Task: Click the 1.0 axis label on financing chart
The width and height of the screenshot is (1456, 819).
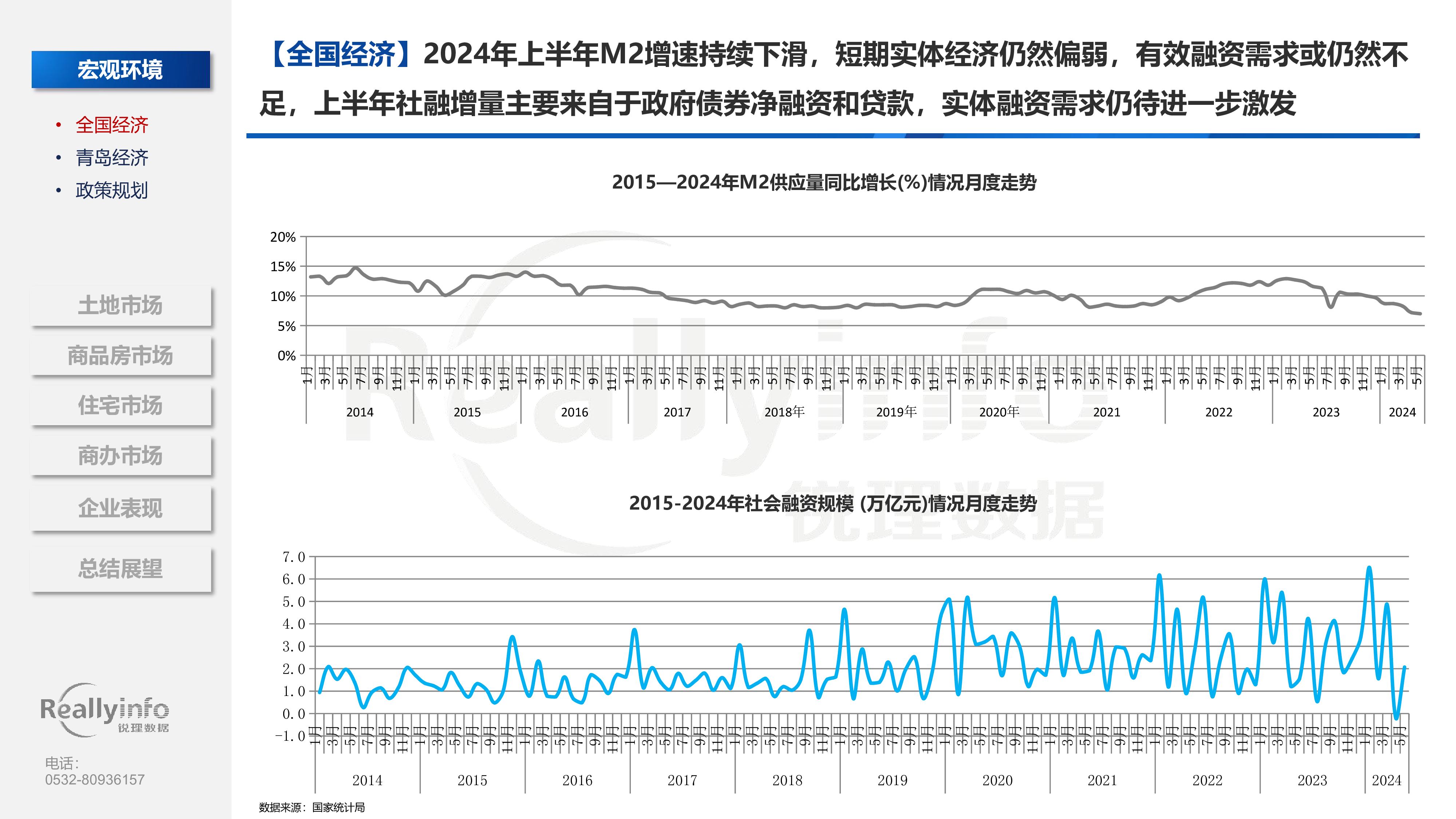Action: 293,691
